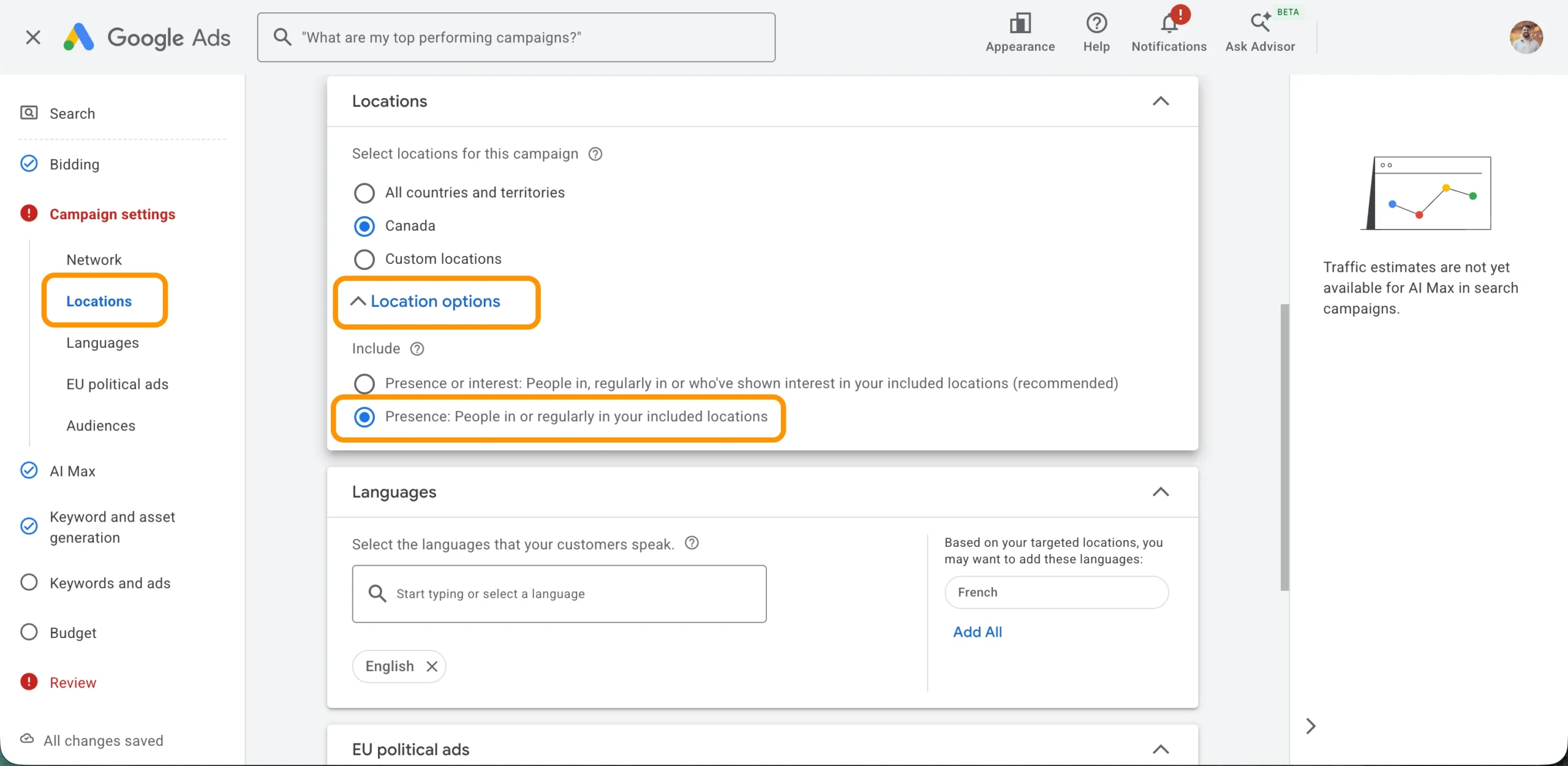Click Campaign settings error icon

pyautogui.click(x=29, y=214)
